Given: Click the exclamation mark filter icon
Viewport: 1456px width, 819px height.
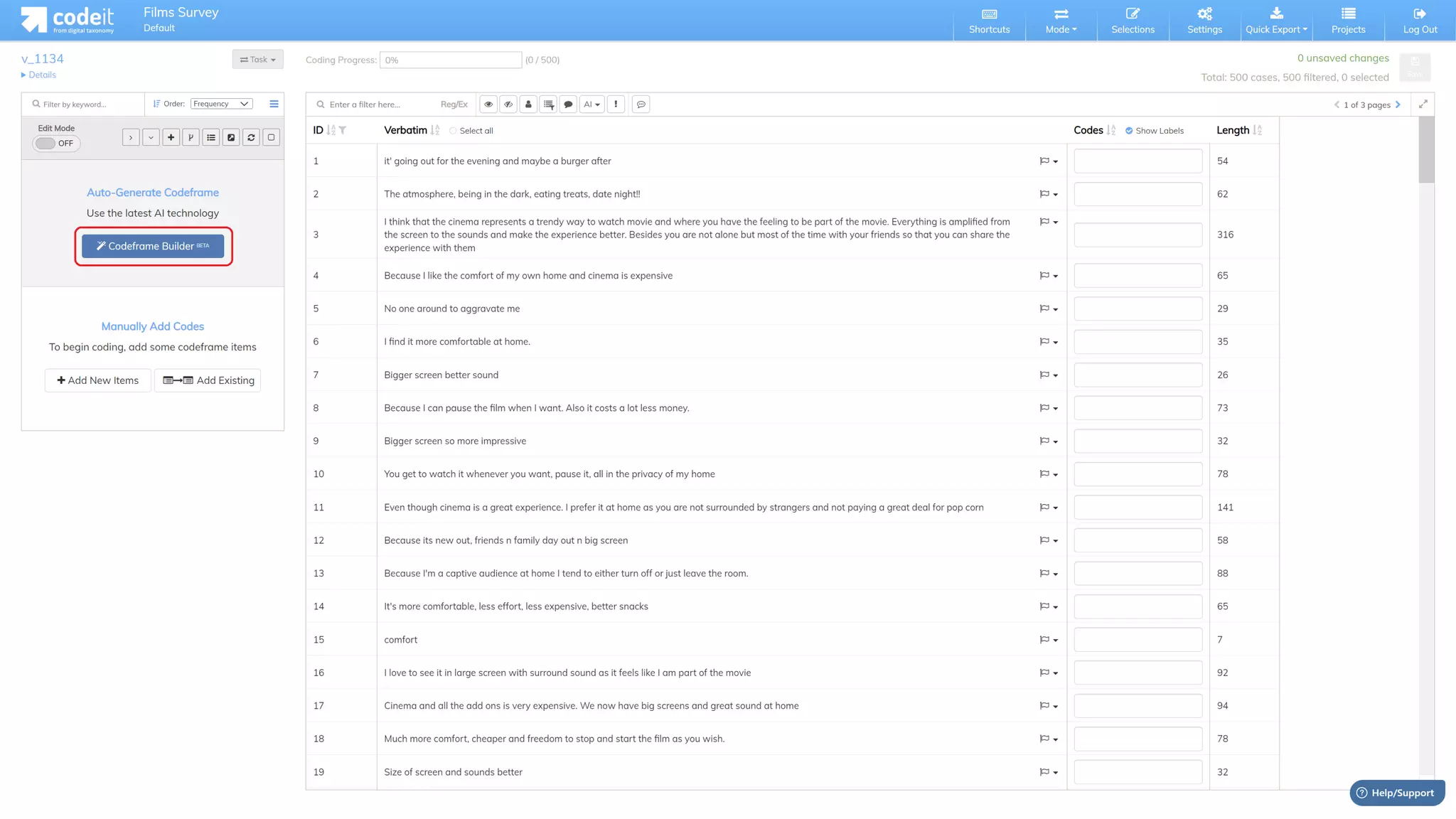Looking at the screenshot, I should click(x=616, y=105).
